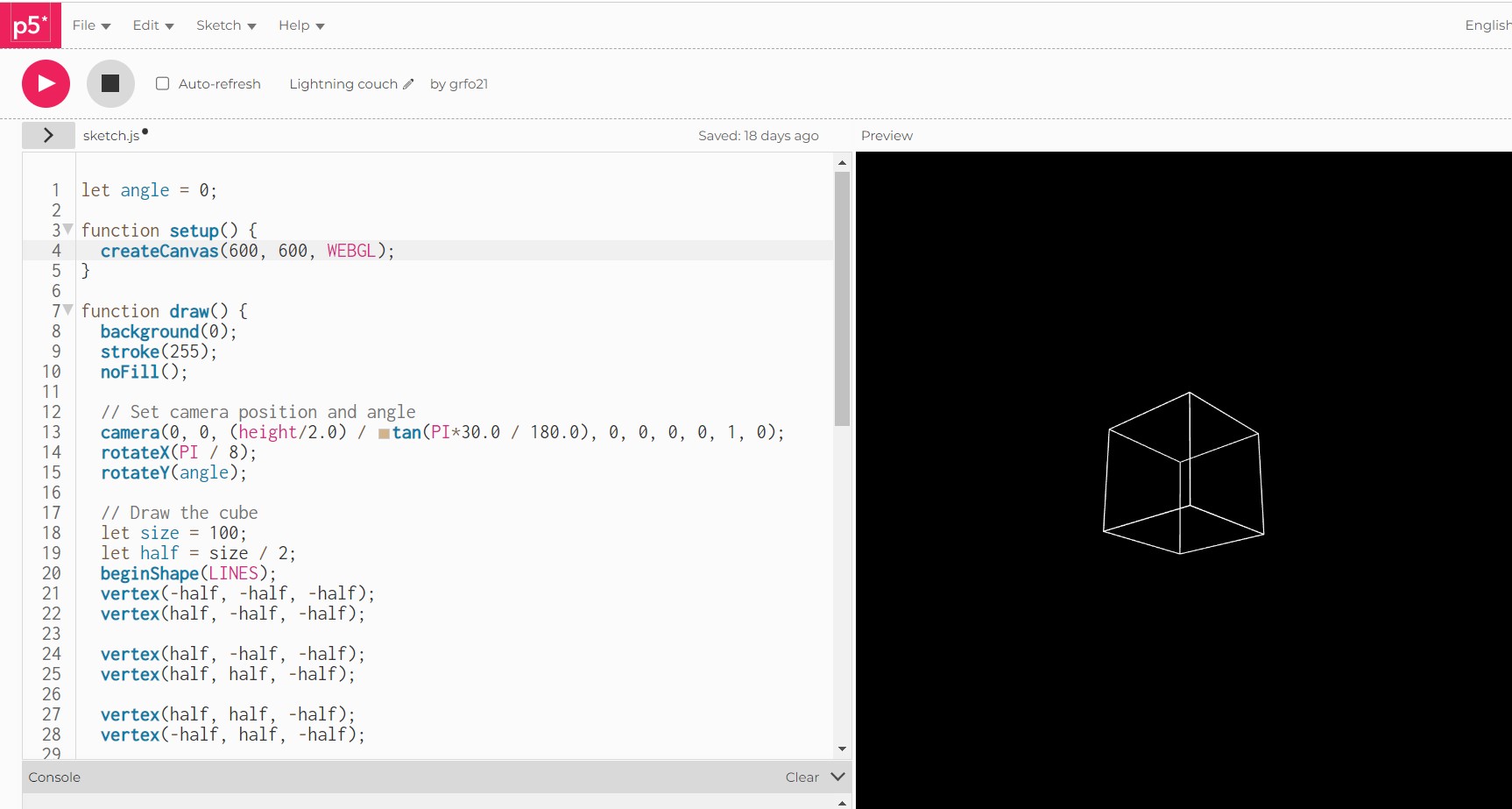1512x809 pixels.
Task: Click the editor scroll-up arrow
Action: [x=842, y=163]
